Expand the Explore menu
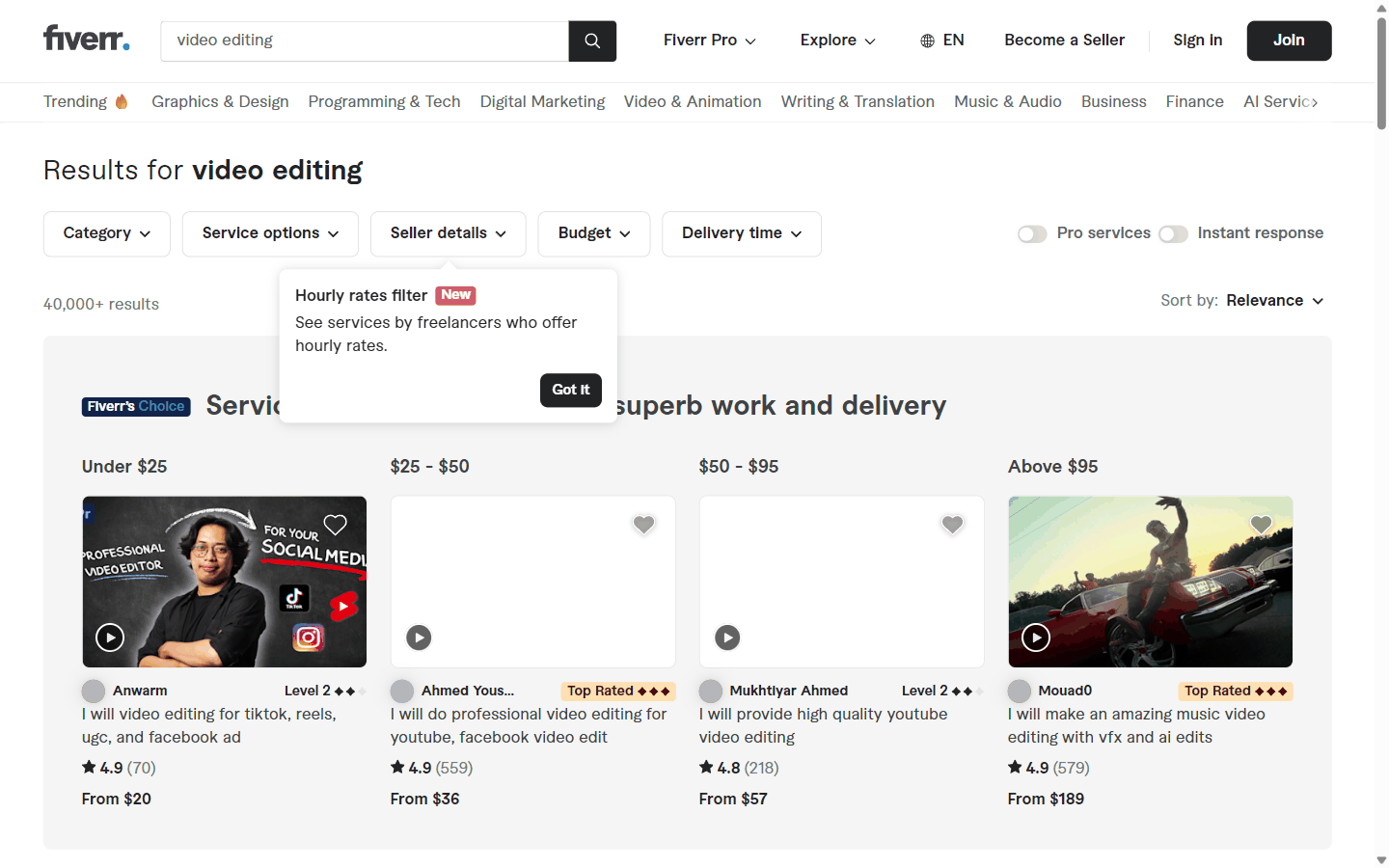This screenshot has width=1389, height=868. tap(838, 41)
